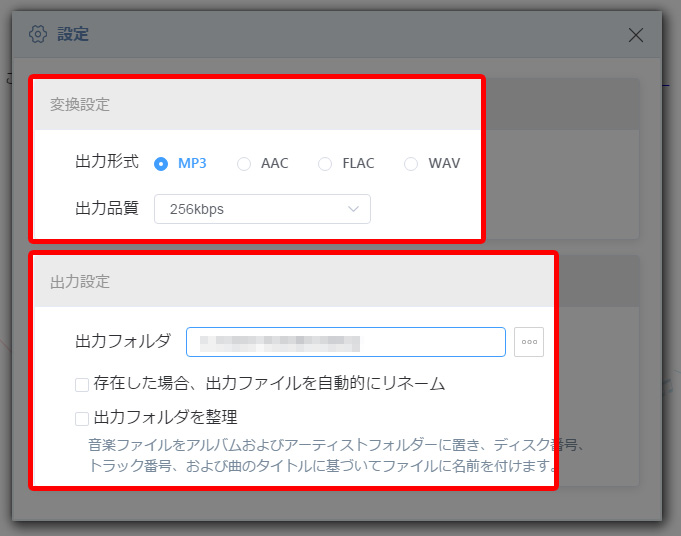Choose FLAC as output format

(325, 163)
